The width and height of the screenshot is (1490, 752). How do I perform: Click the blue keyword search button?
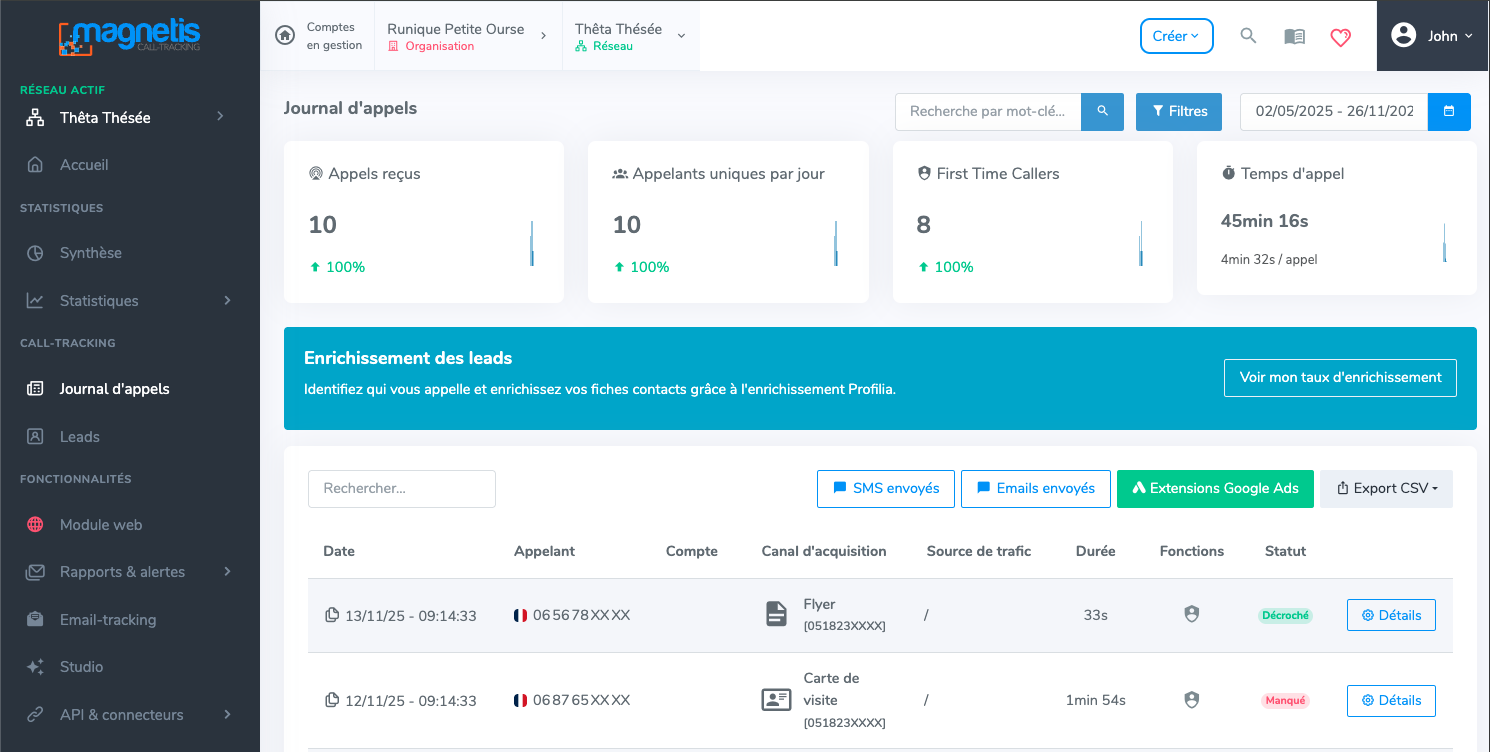(x=1102, y=112)
